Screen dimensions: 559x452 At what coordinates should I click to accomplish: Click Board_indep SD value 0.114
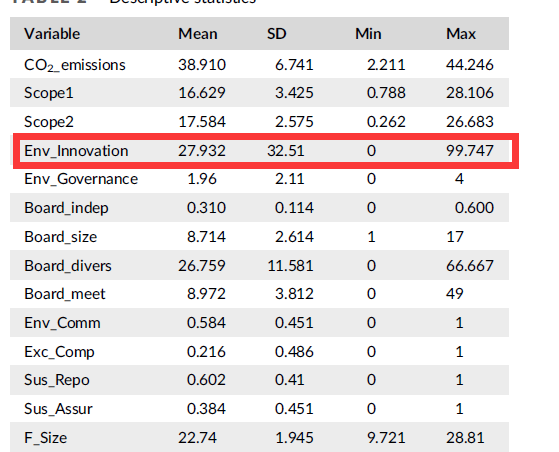pos(294,207)
